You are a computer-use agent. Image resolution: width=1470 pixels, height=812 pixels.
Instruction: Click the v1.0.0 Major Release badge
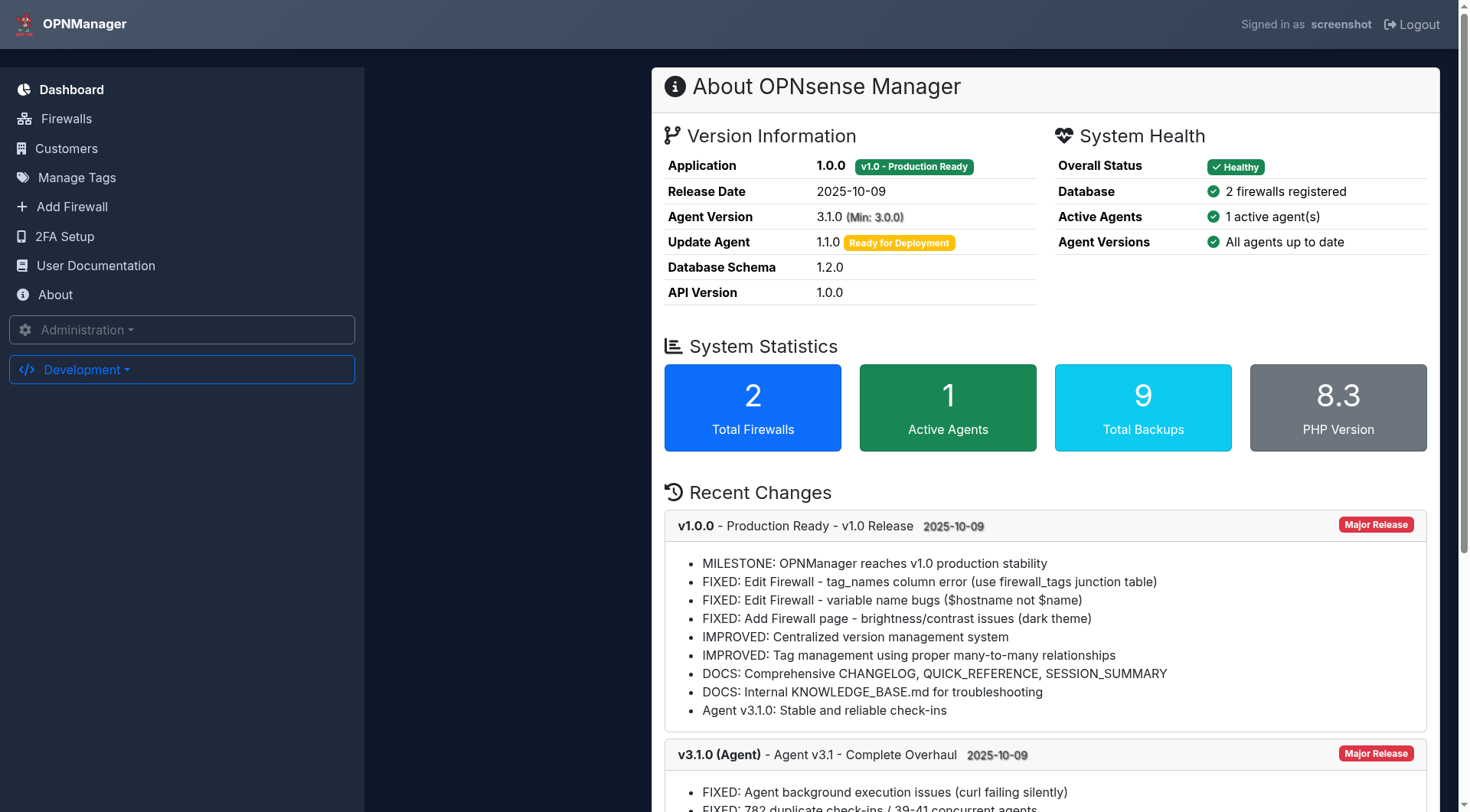(1376, 525)
